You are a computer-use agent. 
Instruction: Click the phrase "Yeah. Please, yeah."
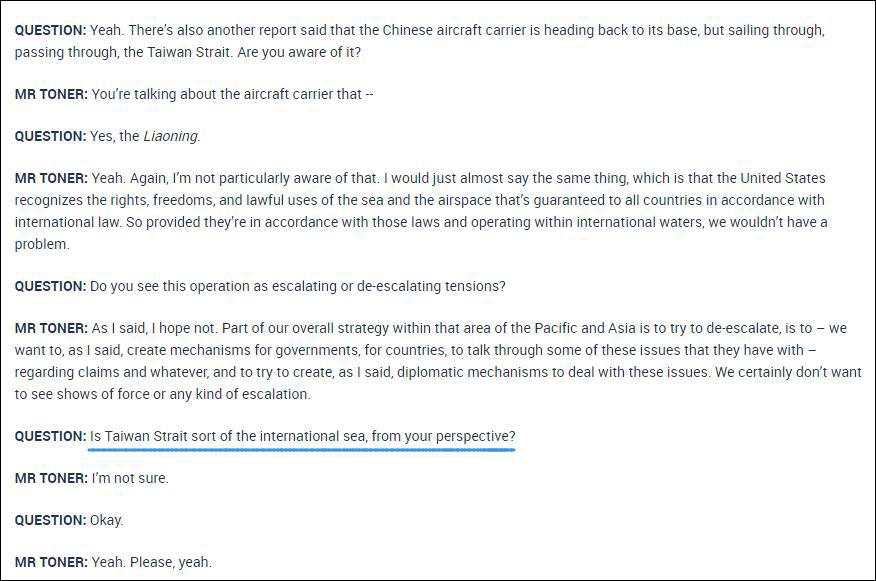tap(151, 562)
